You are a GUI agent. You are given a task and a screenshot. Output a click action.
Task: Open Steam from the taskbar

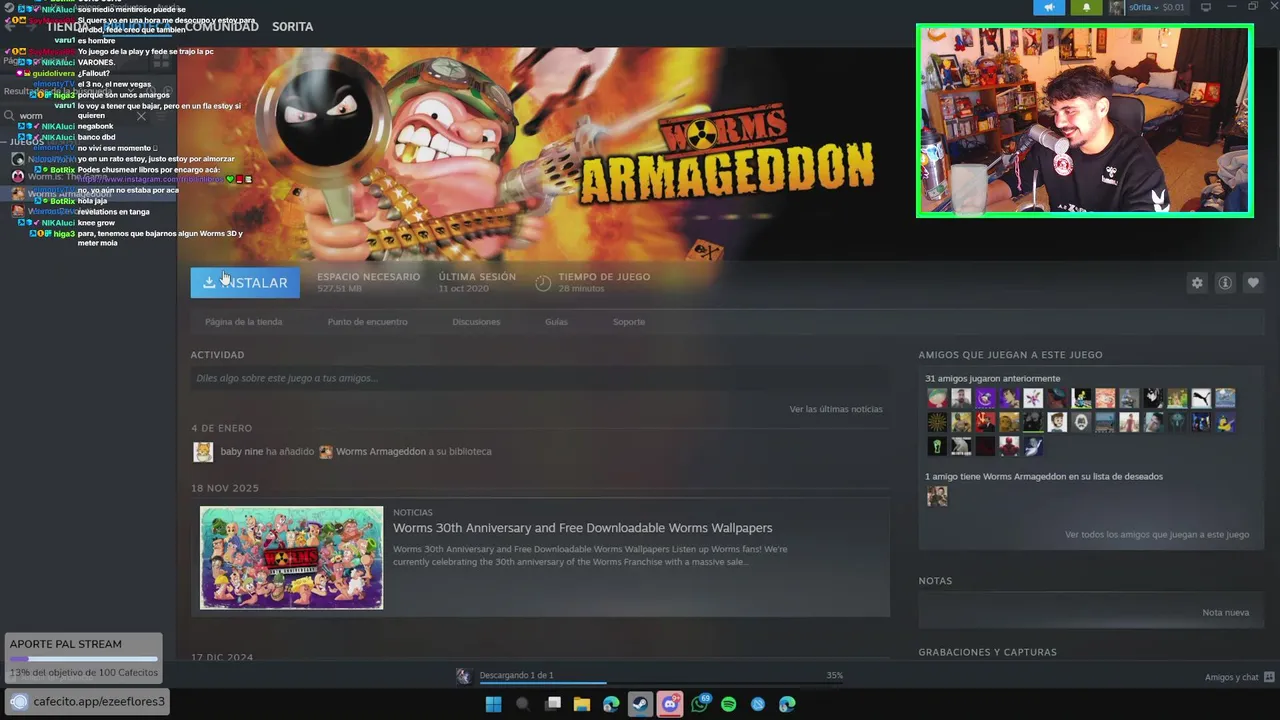click(x=640, y=704)
